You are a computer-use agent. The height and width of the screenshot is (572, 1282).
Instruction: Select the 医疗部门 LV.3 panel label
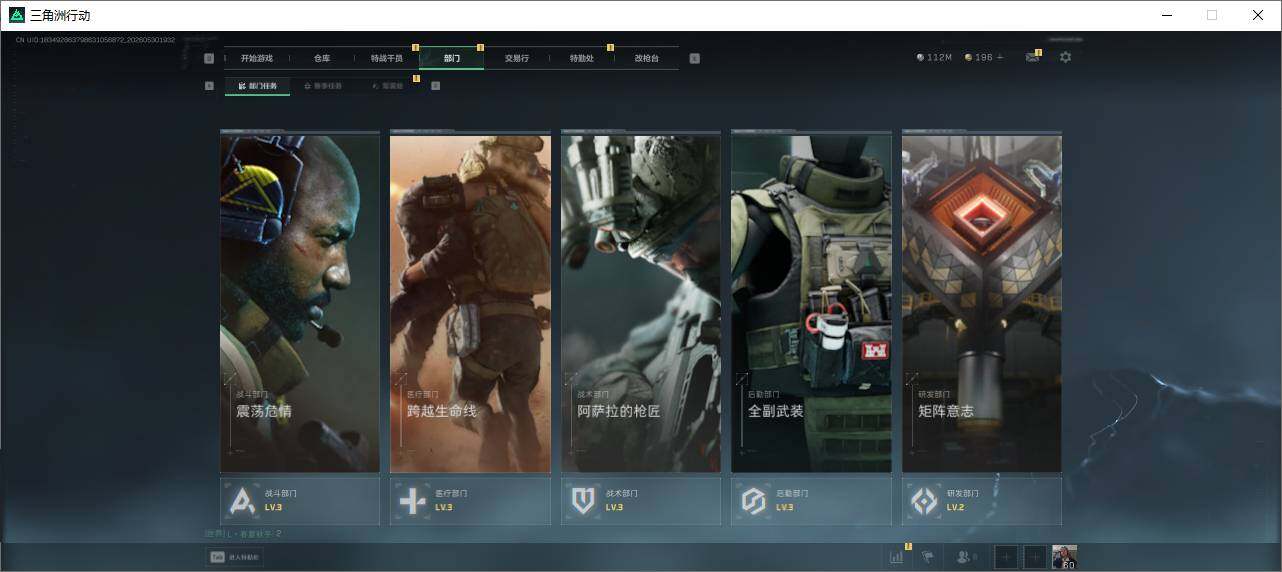(451, 500)
